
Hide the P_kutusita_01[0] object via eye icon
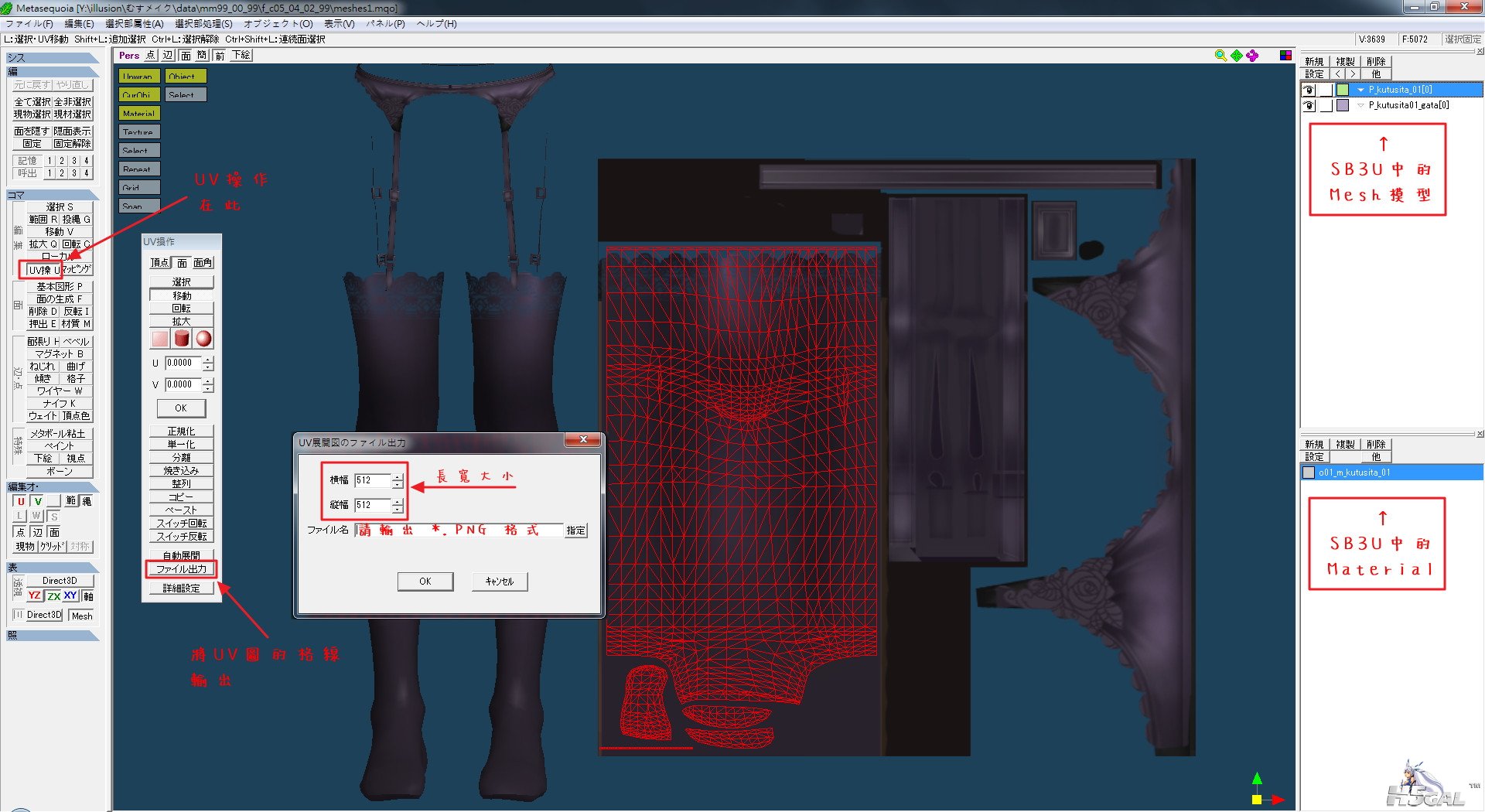(1309, 90)
